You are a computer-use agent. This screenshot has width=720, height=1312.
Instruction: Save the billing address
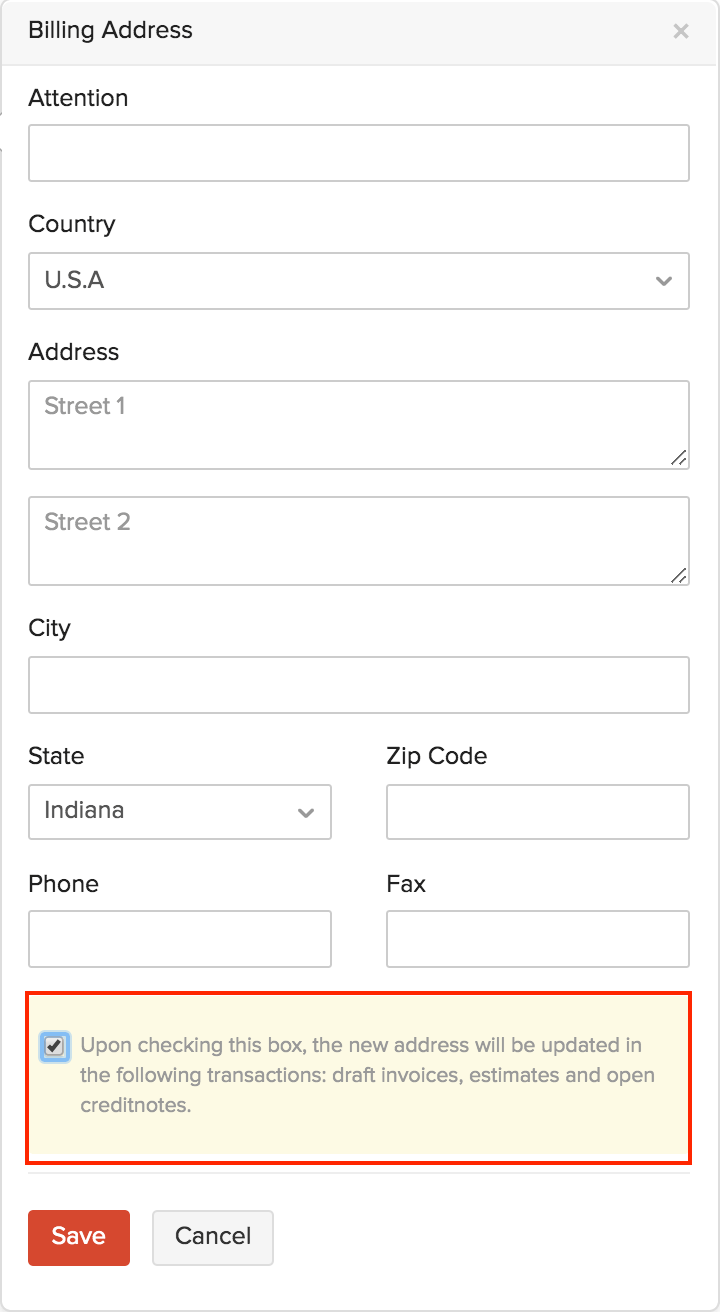[78, 1237]
